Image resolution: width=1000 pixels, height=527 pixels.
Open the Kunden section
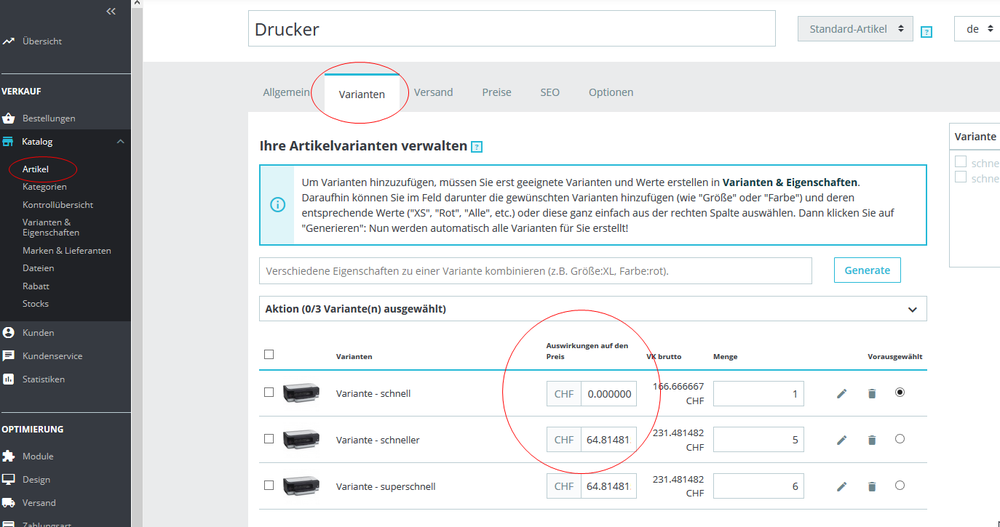click(x=38, y=333)
